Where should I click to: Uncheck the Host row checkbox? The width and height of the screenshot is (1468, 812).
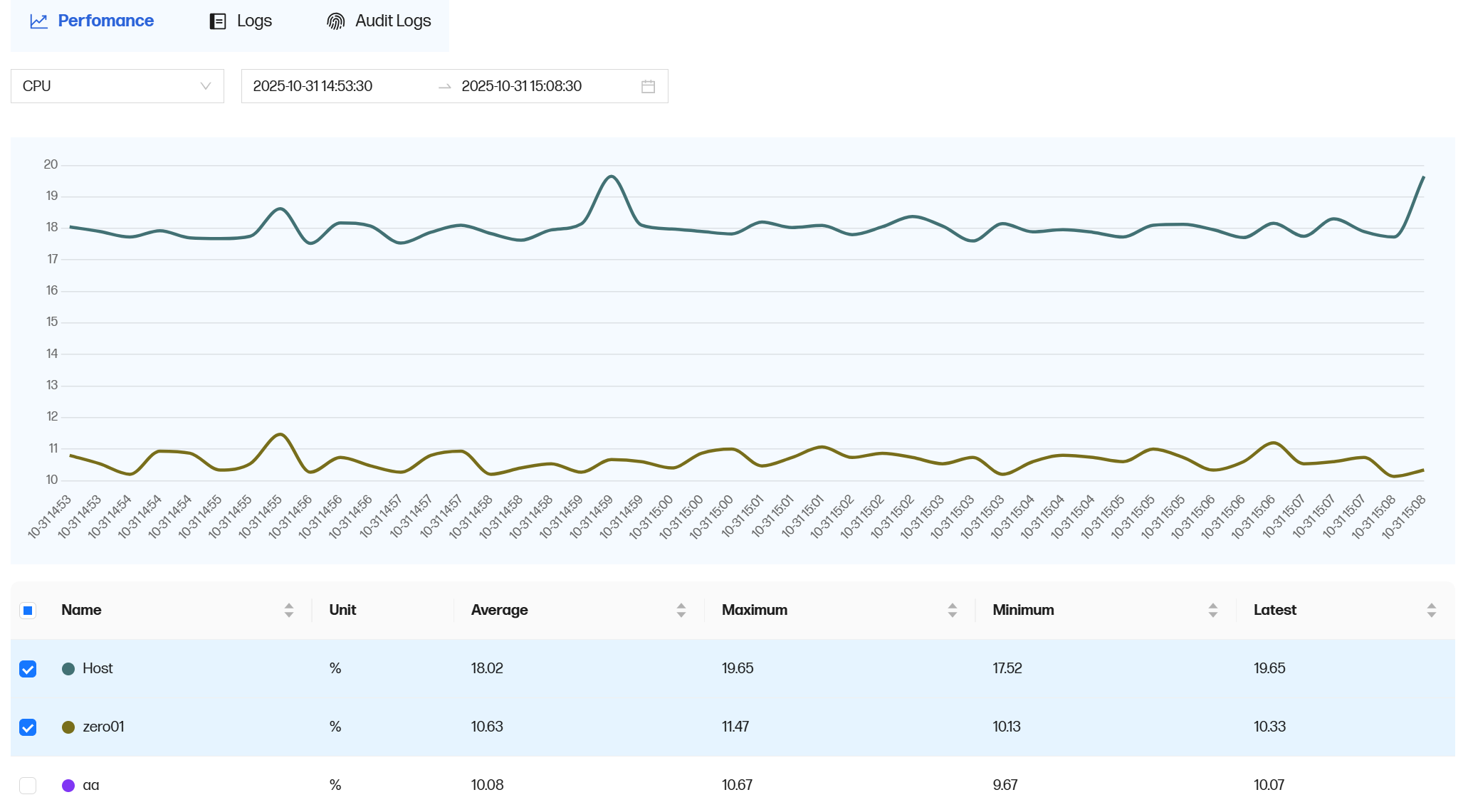pos(28,669)
